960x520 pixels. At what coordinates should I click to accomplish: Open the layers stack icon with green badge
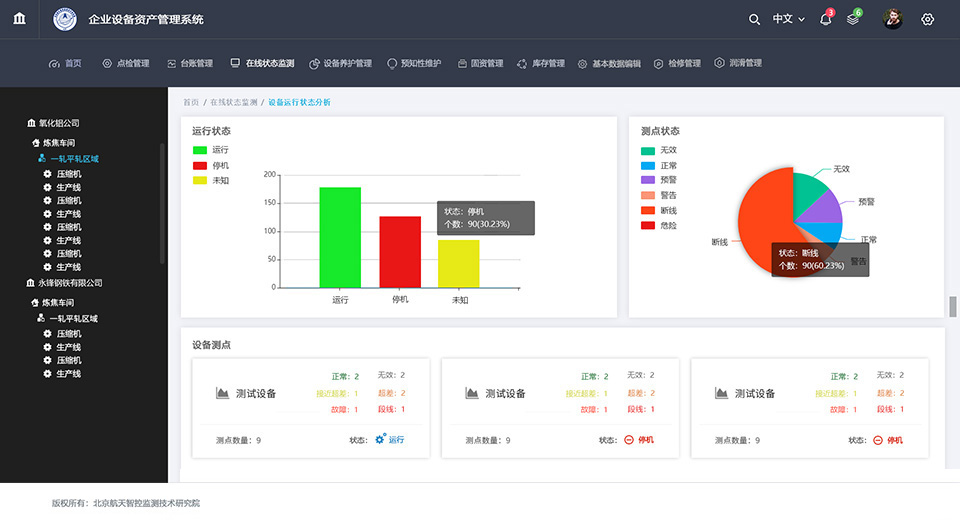pyautogui.click(x=852, y=19)
